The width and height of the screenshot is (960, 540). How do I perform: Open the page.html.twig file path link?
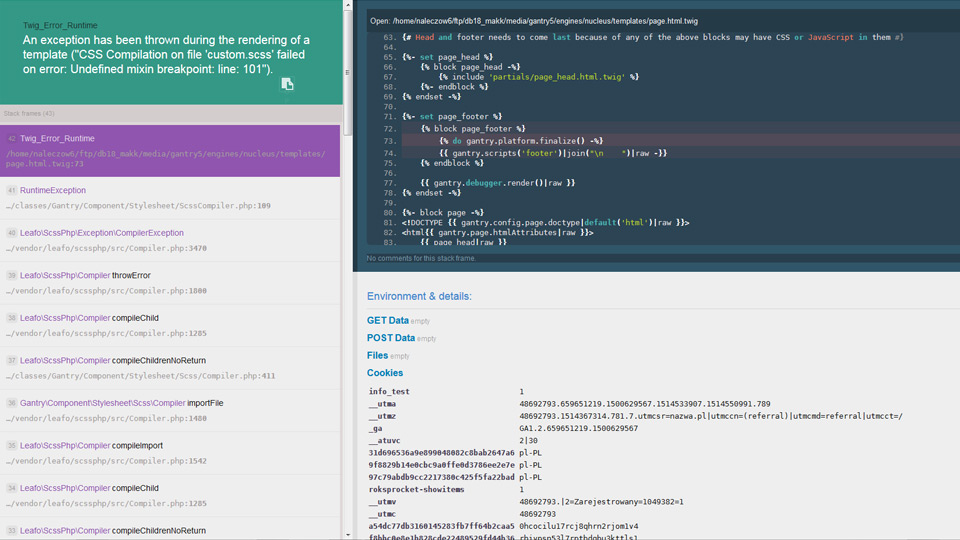[x=545, y=21]
